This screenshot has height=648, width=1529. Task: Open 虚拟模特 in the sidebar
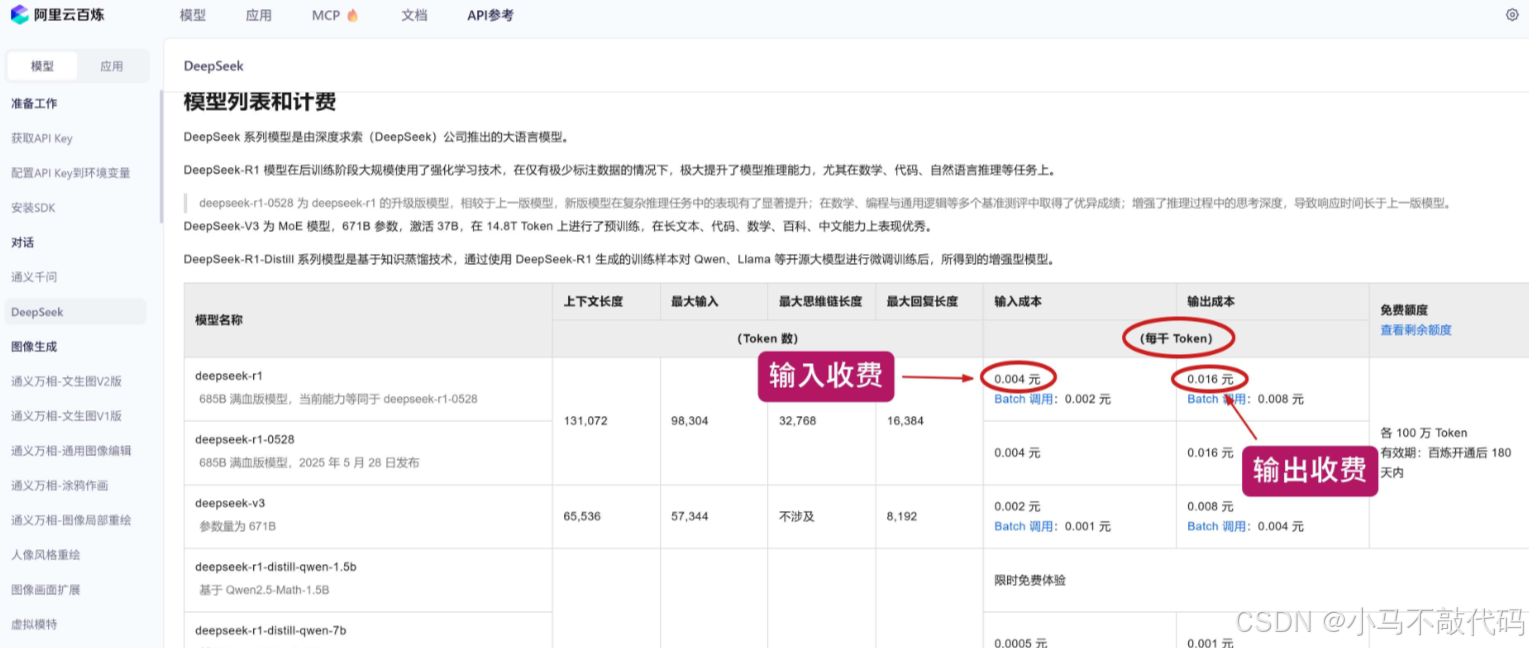pyautogui.click(x=34, y=624)
